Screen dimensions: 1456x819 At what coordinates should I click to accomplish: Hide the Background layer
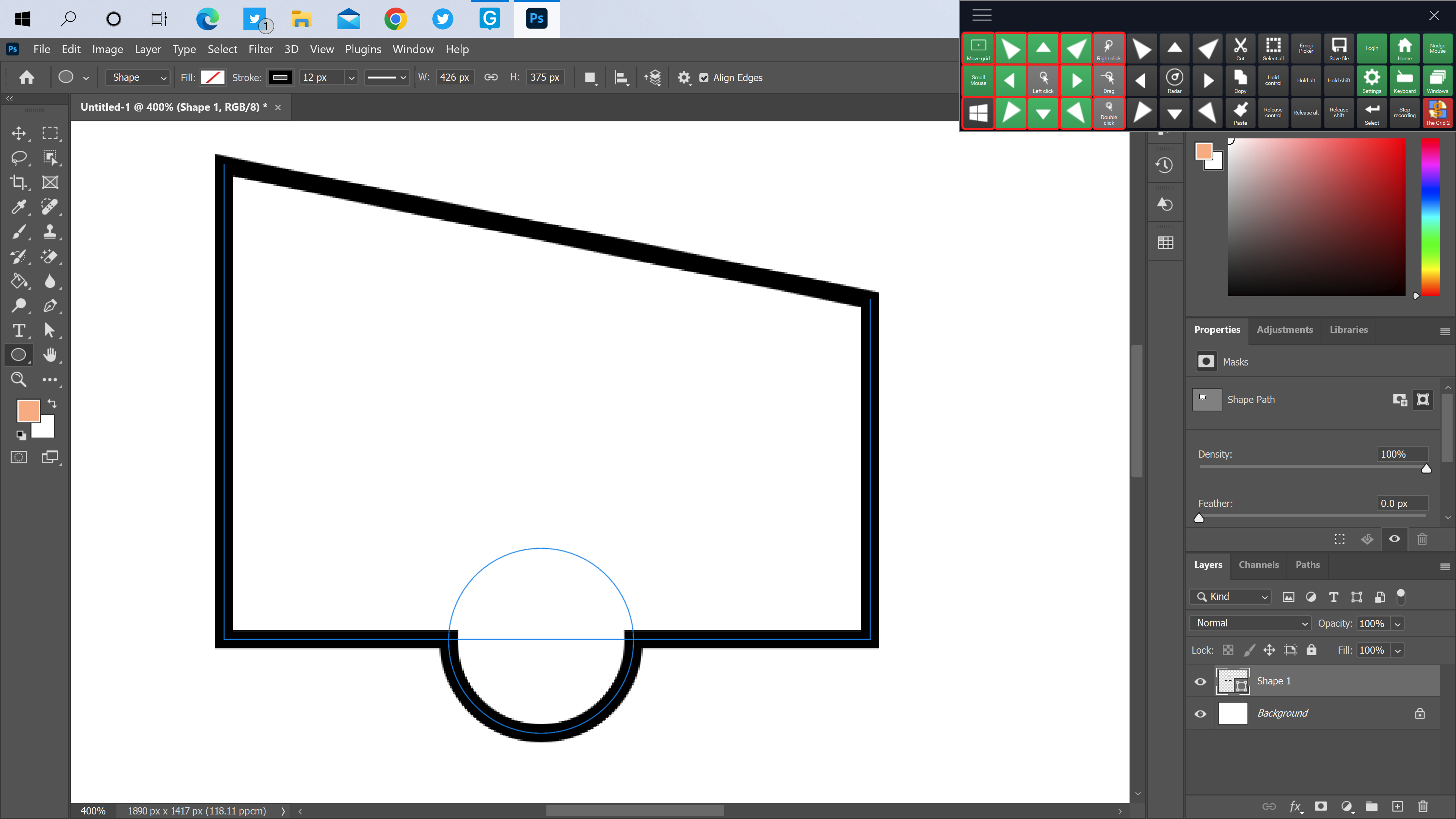click(1200, 713)
